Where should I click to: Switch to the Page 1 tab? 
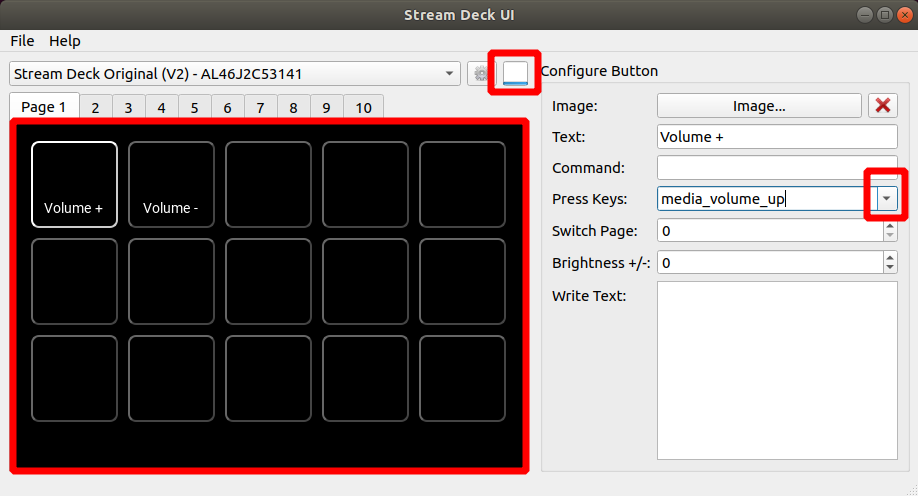(x=44, y=107)
